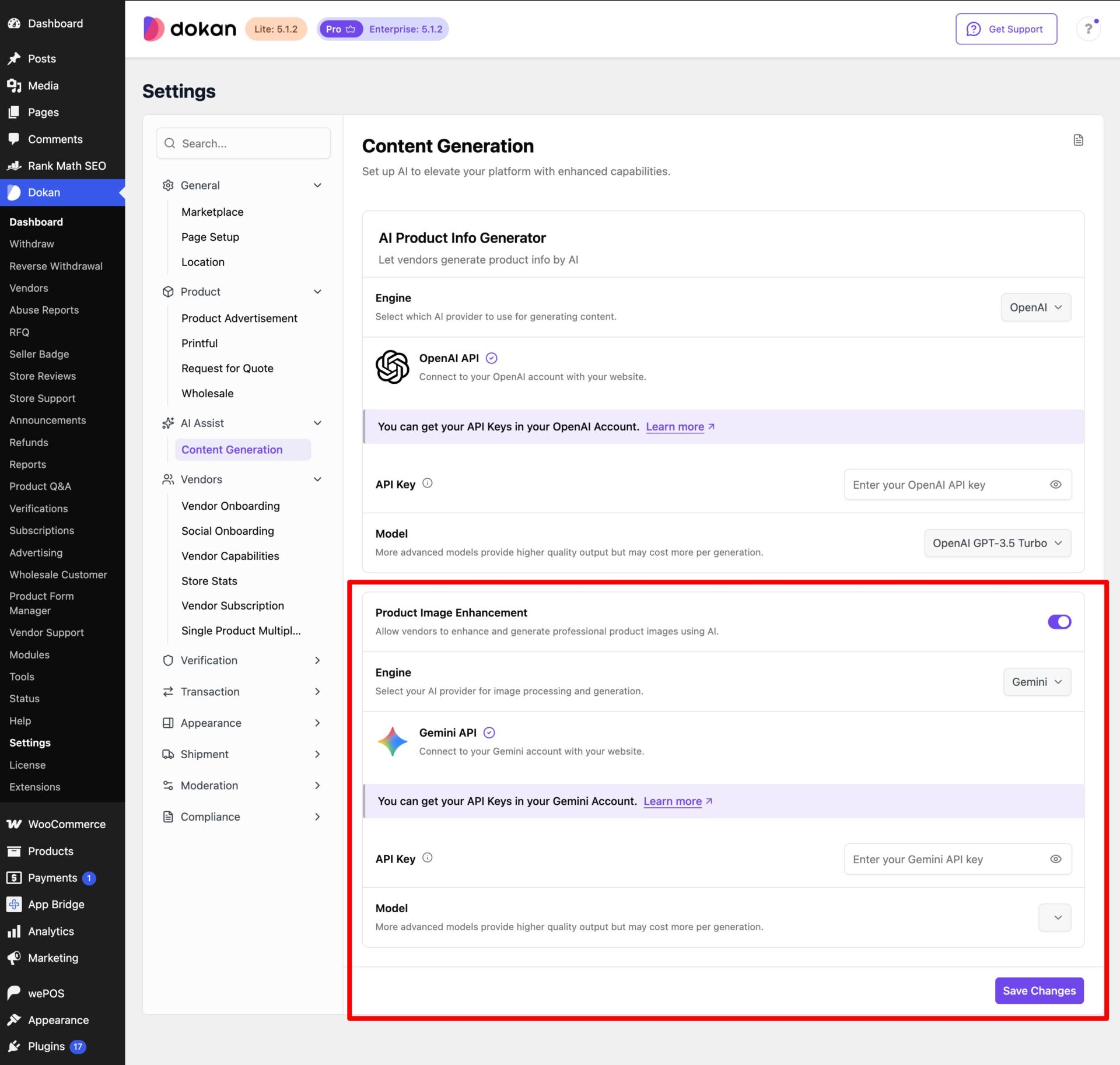
Task: Click the Media icon in admin sidebar
Action: [x=14, y=86]
